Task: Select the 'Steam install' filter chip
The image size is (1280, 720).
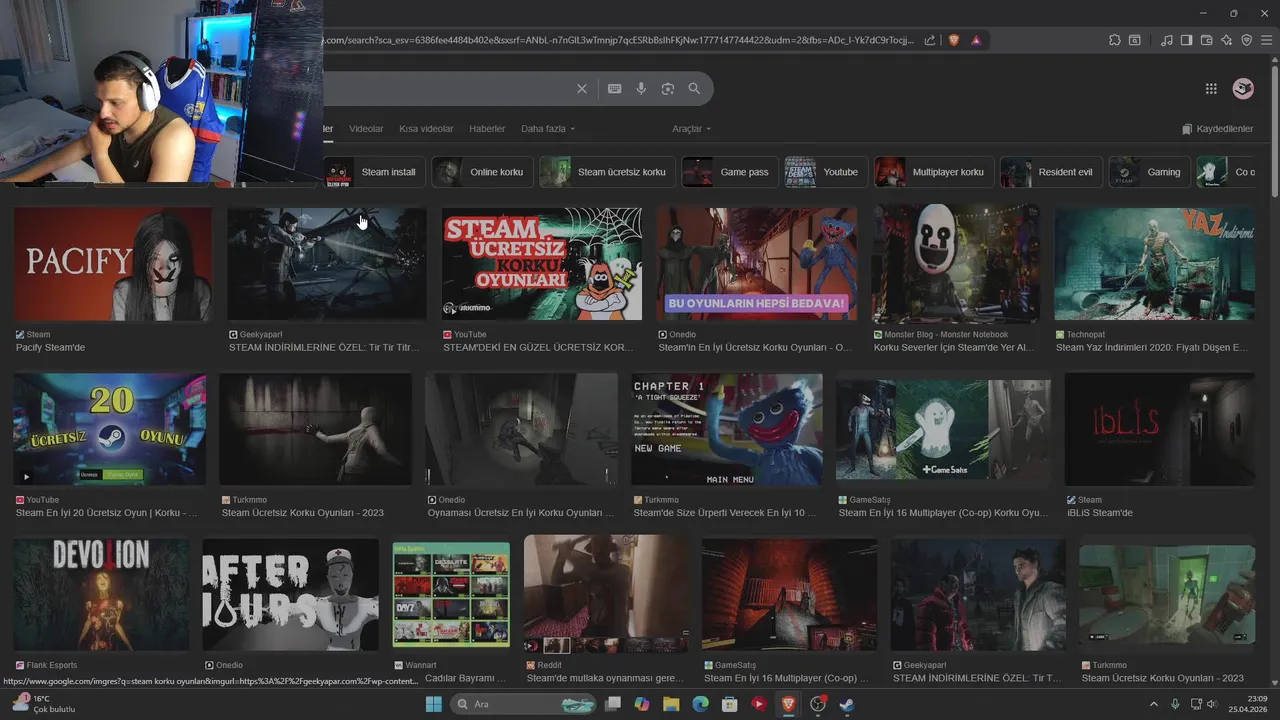Action: pyautogui.click(x=375, y=172)
